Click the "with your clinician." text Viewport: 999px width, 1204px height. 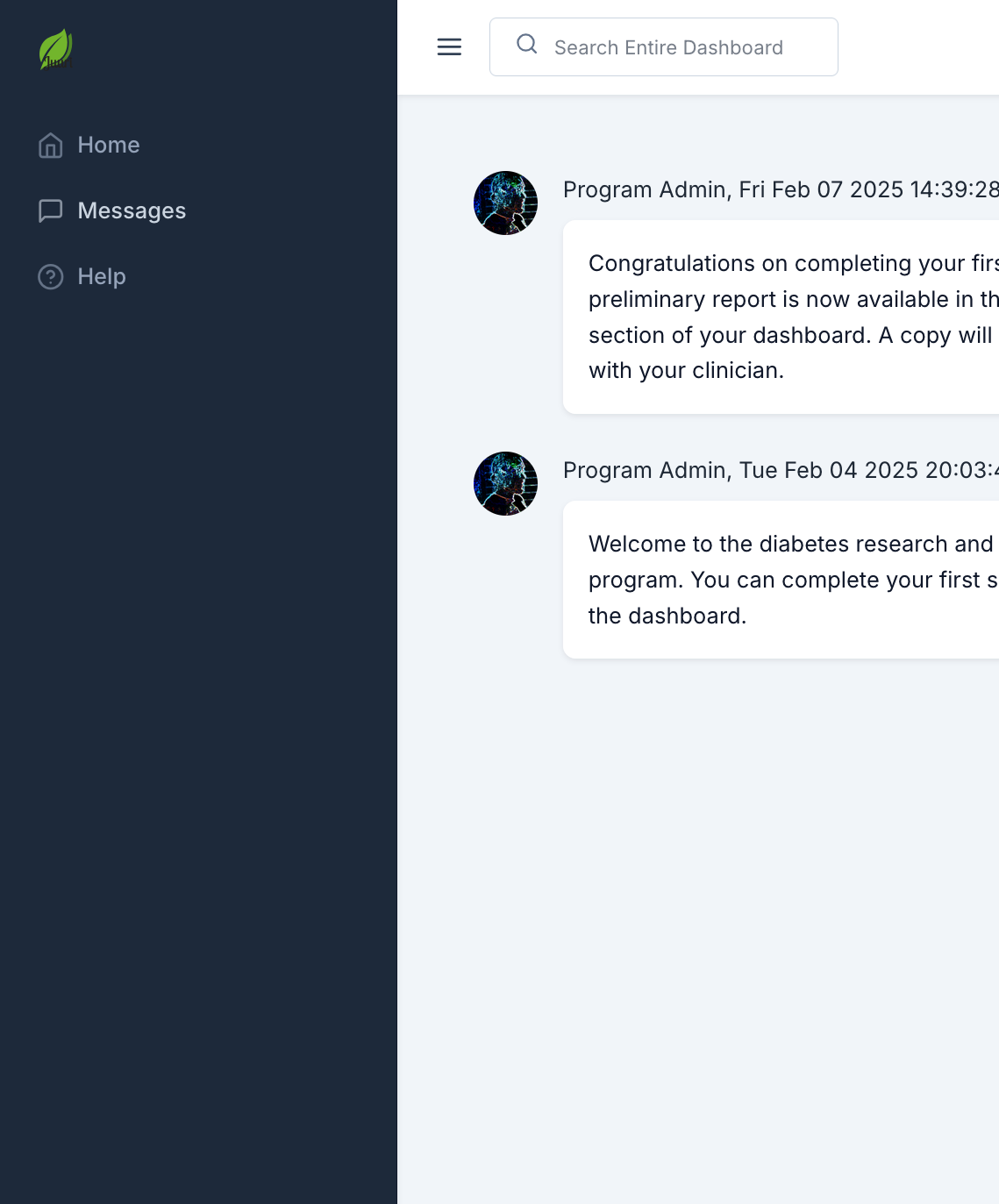(686, 371)
